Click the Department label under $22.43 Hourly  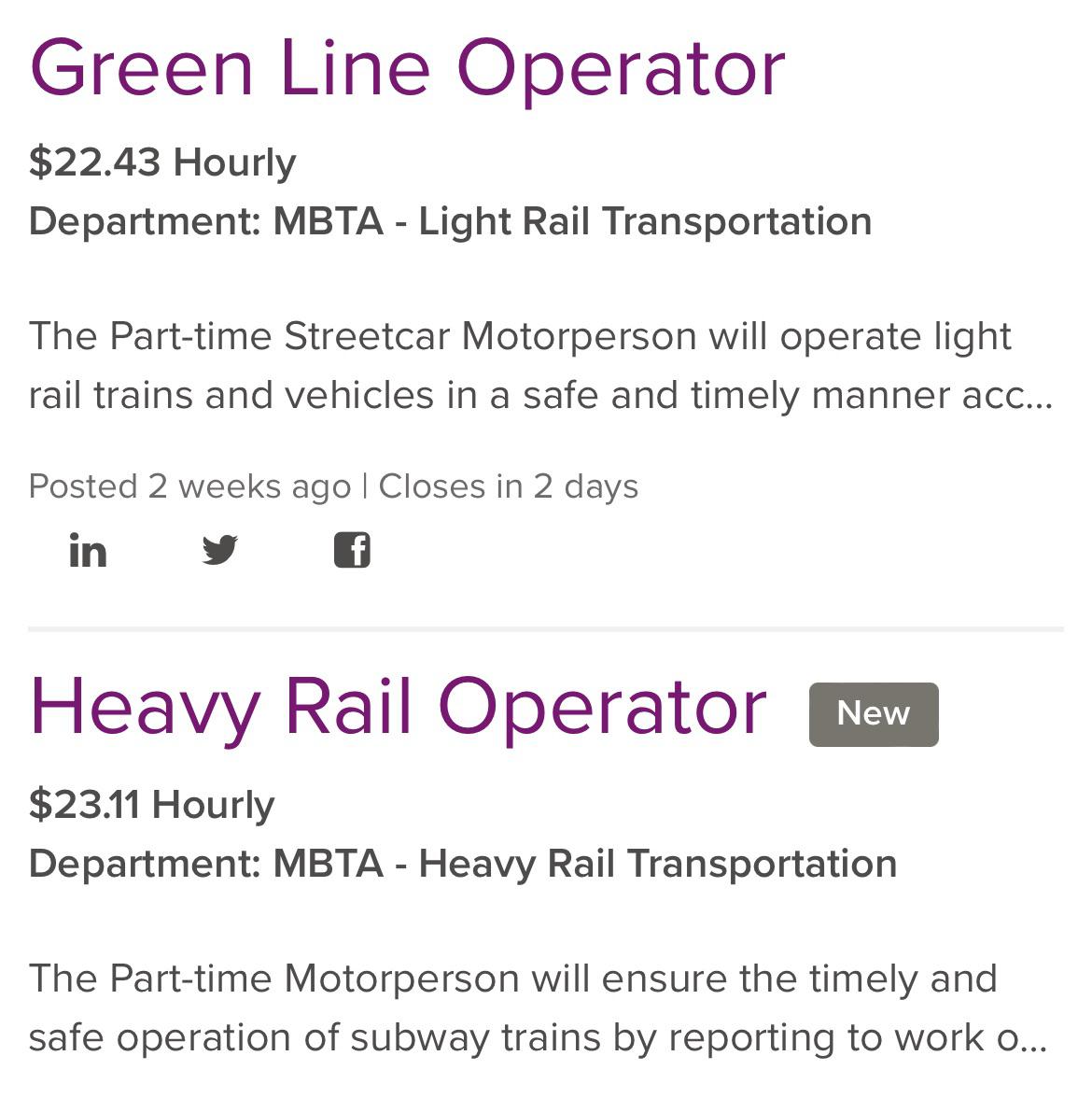pyautogui.click(x=145, y=222)
